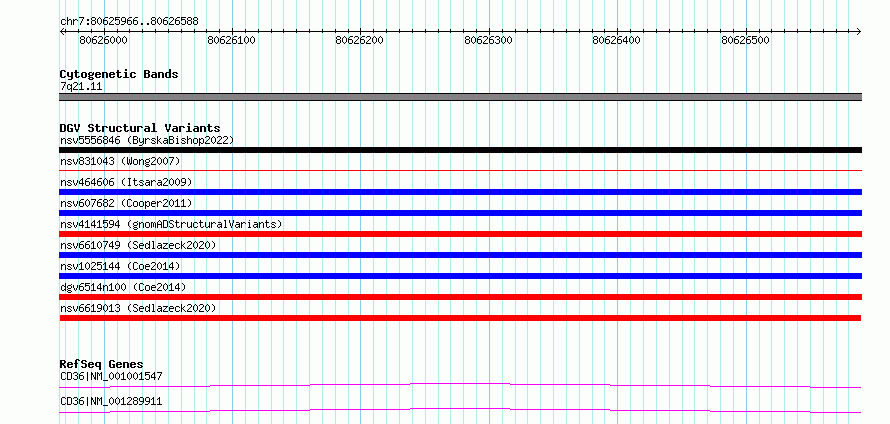Click the 80626000 ruler tick label

pyautogui.click(x=103, y=40)
